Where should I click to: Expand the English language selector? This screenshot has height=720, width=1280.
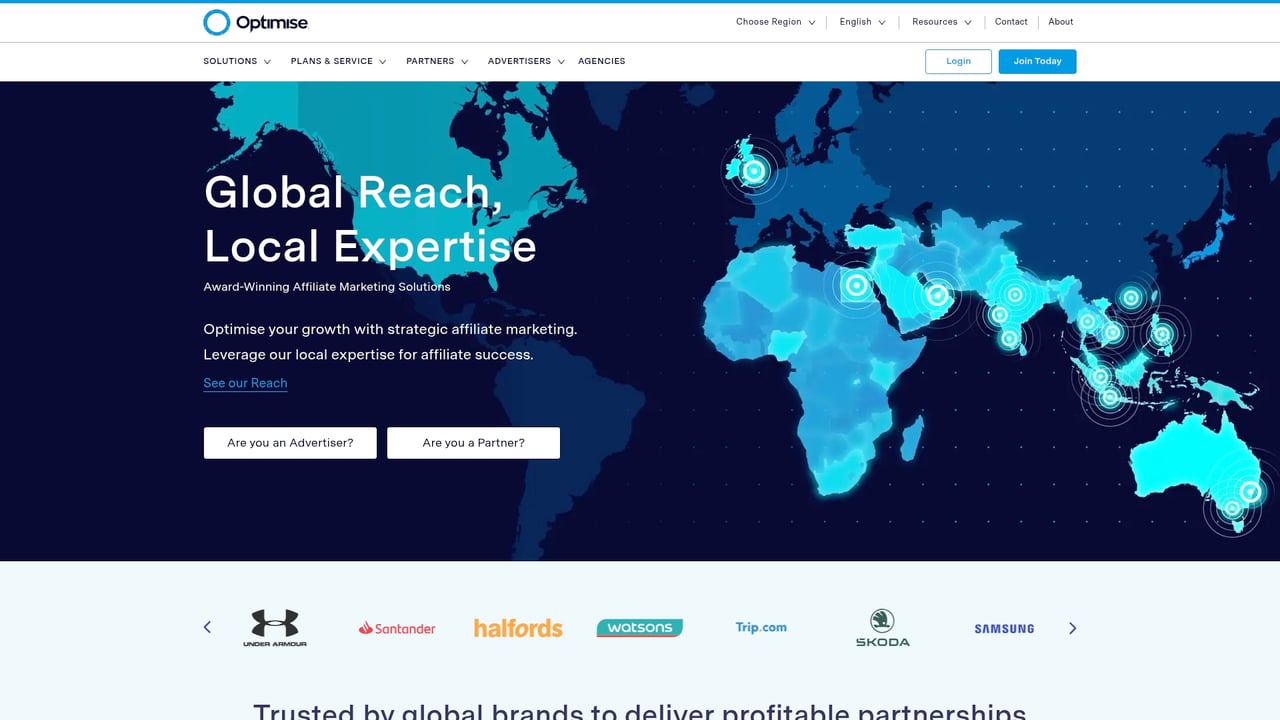click(x=861, y=21)
